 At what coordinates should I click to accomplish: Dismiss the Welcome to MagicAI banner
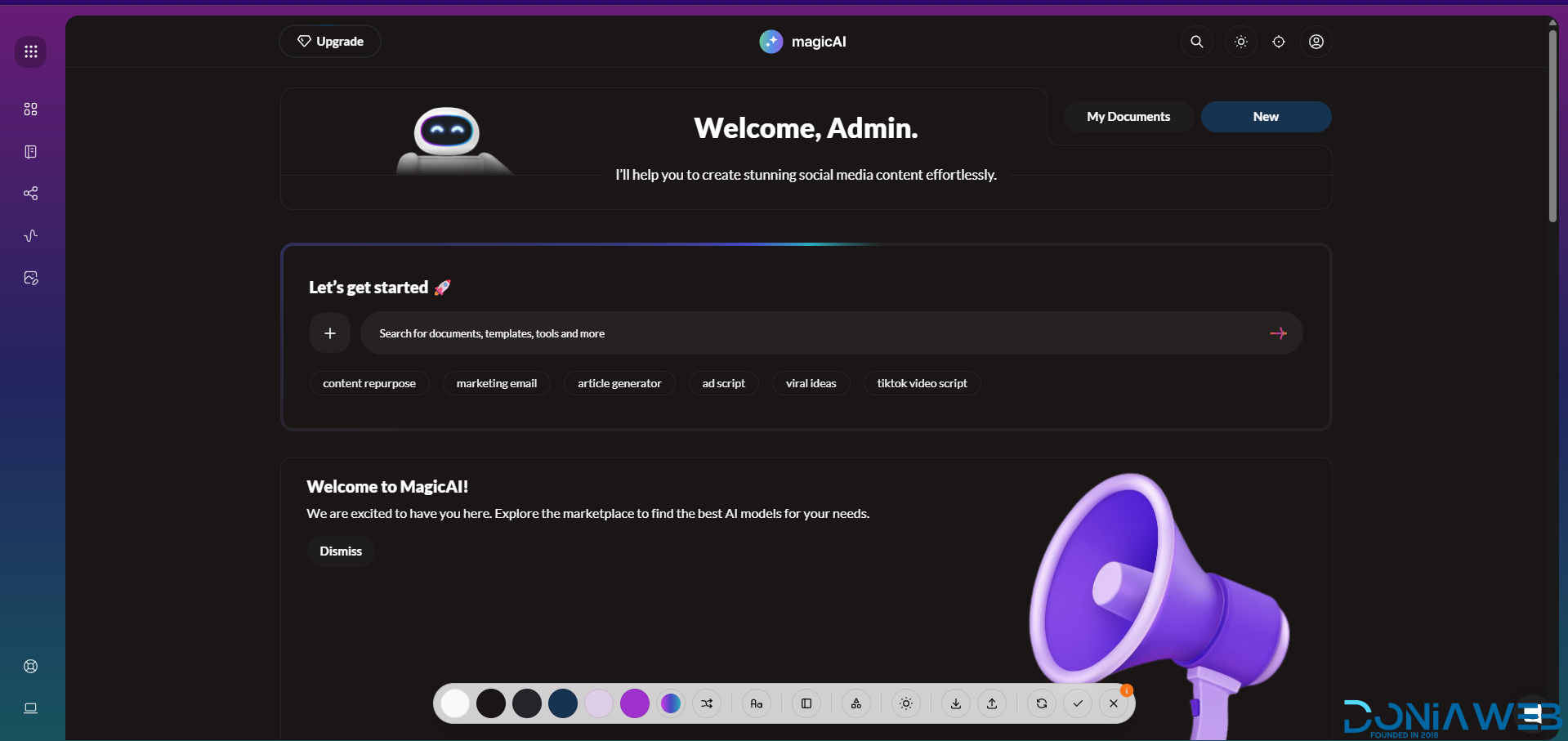click(341, 551)
